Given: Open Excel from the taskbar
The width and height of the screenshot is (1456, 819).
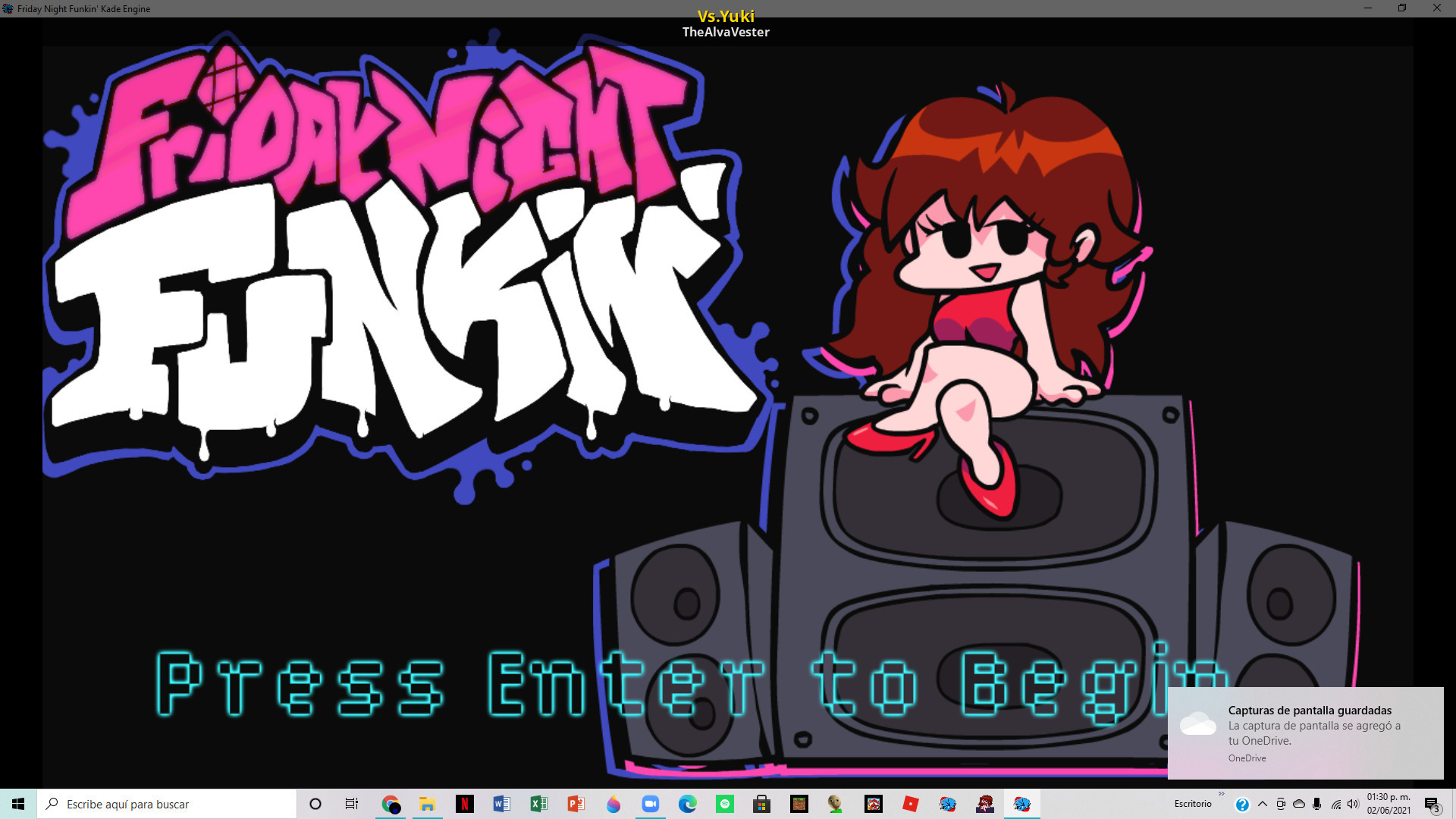Looking at the screenshot, I should 539,804.
